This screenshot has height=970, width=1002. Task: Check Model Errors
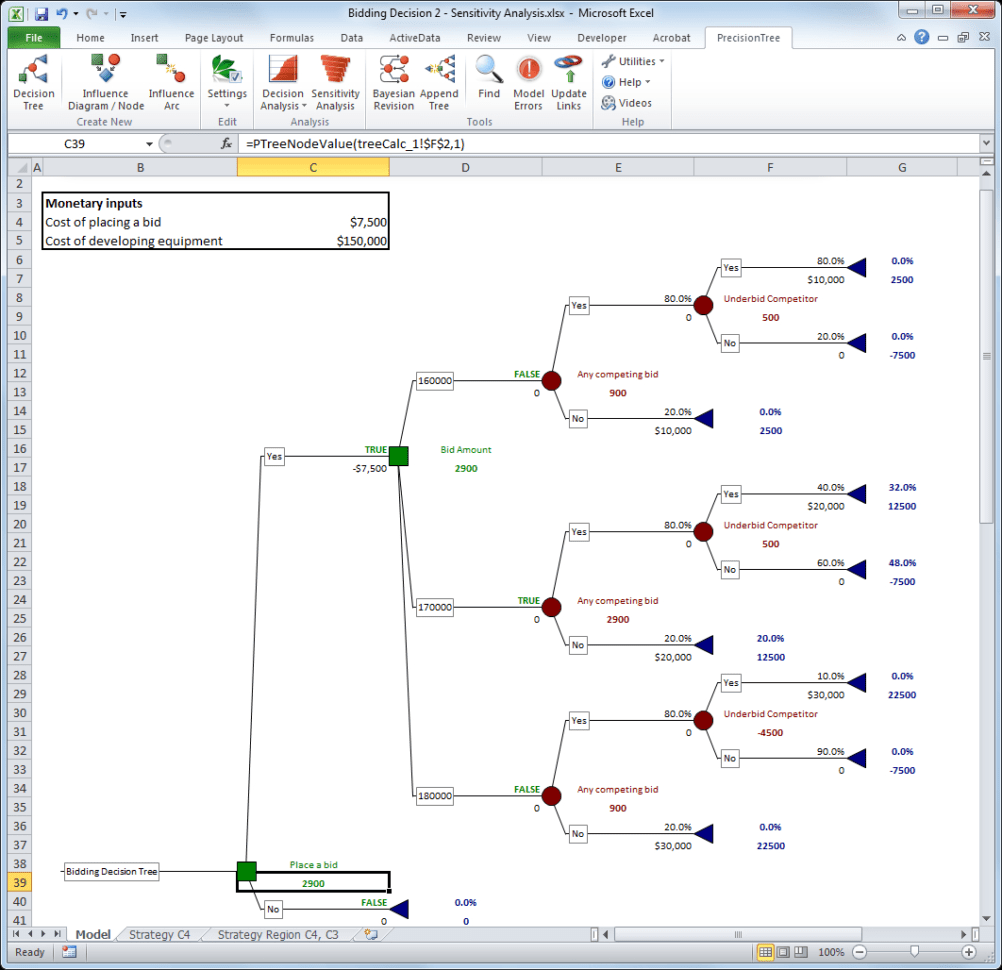[x=528, y=80]
